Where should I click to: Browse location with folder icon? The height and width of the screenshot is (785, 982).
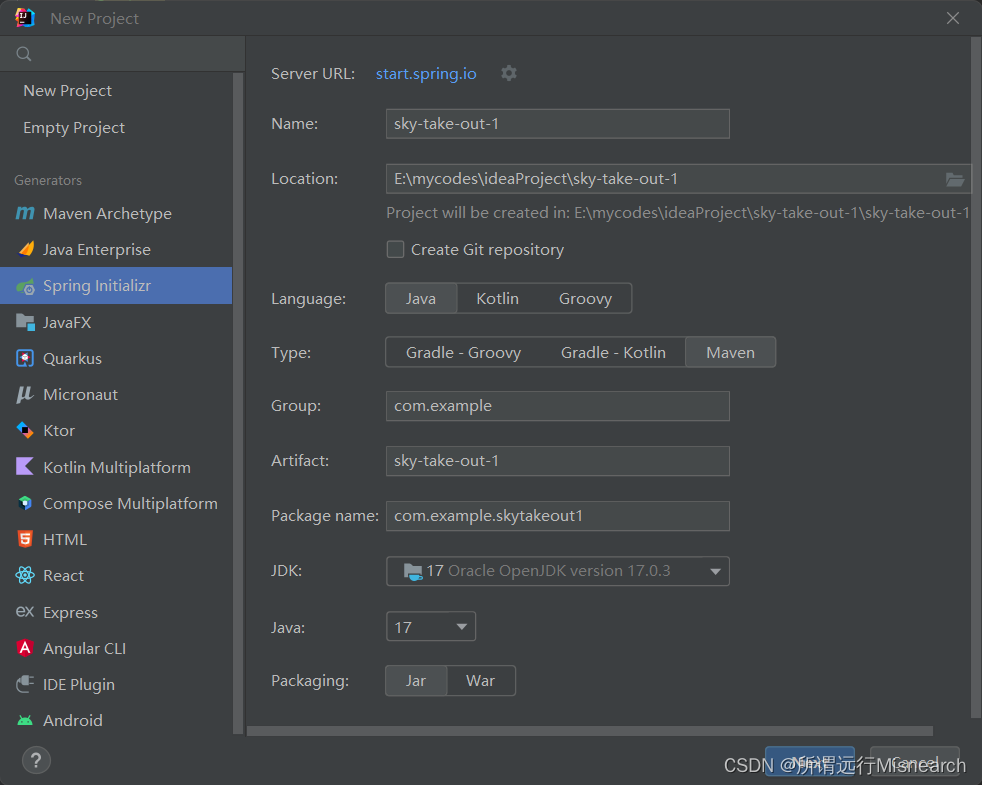(x=954, y=180)
